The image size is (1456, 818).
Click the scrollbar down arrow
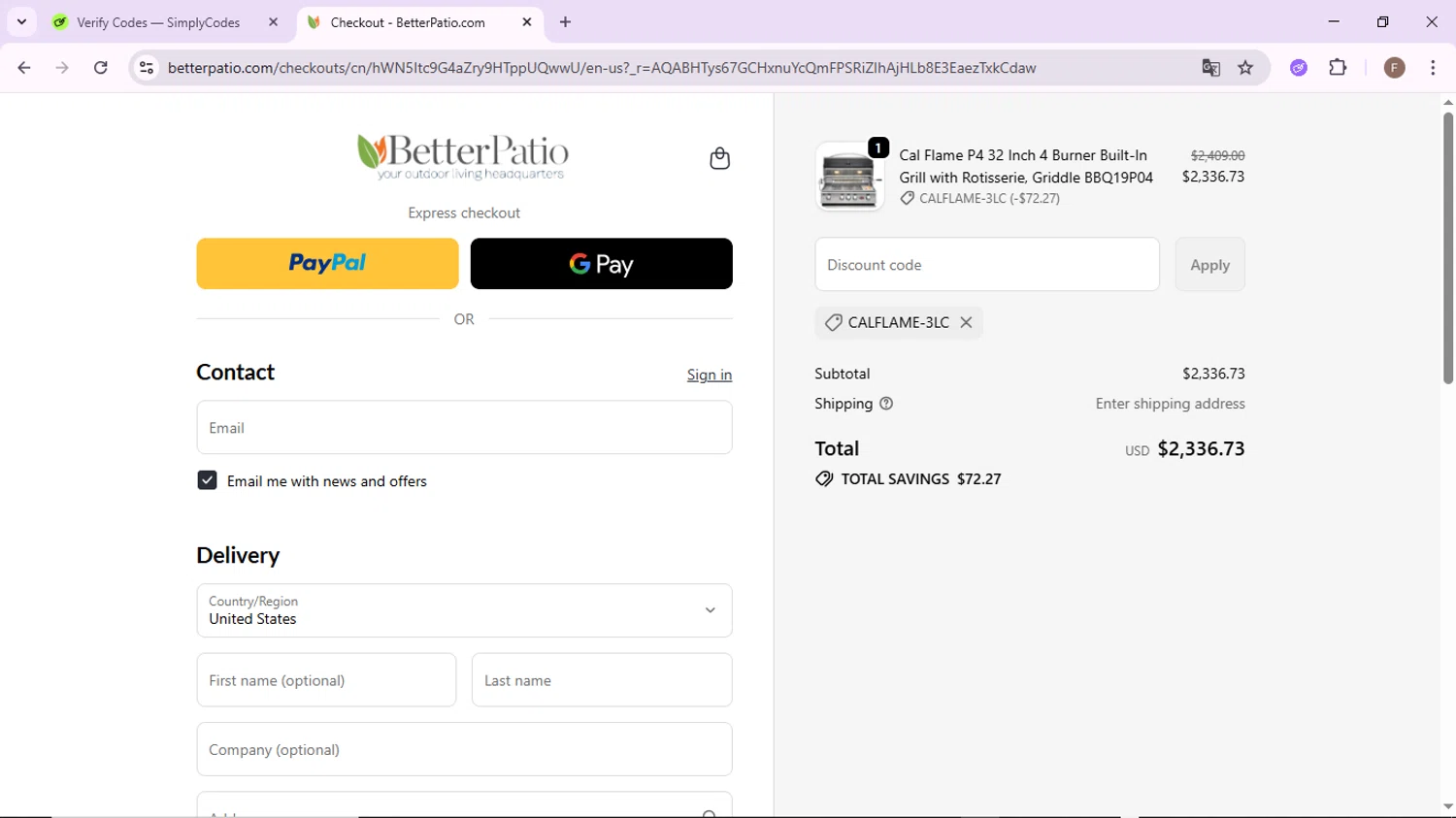[x=1447, y=806]
